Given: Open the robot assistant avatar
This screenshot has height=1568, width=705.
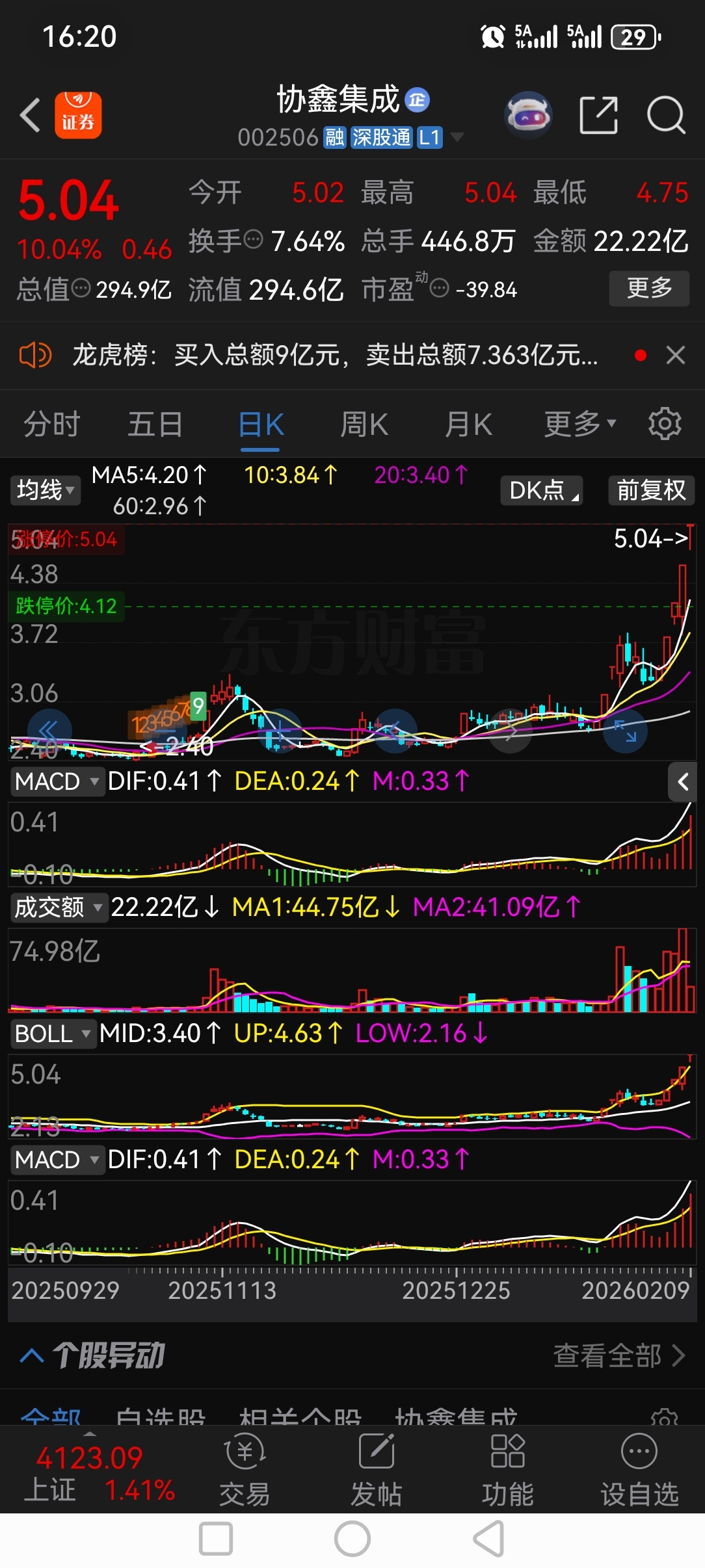Looking at the screenshot, I should (x=528, y=116).
